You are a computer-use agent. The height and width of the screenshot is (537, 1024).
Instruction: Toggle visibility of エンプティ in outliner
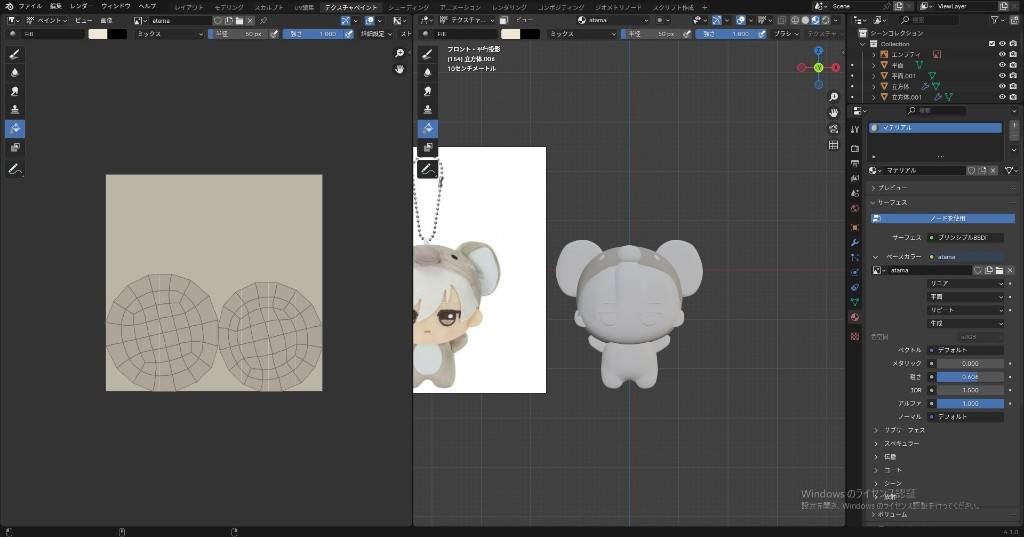pos(1002,54)
